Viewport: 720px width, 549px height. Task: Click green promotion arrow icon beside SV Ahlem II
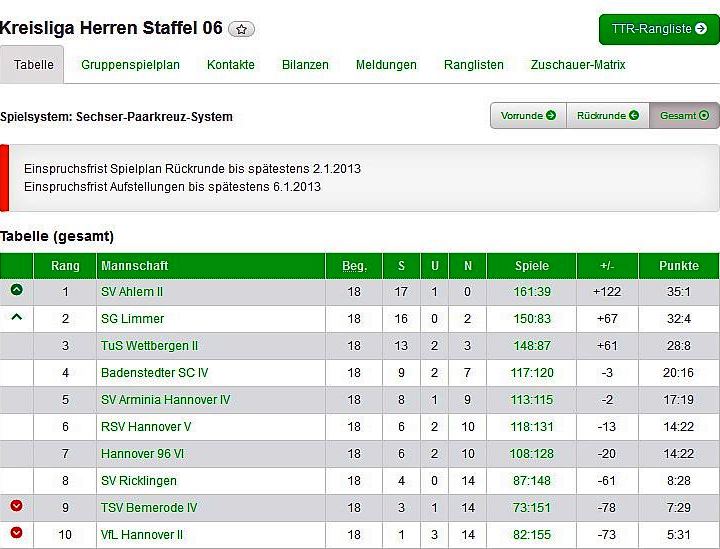pos(16,291)
